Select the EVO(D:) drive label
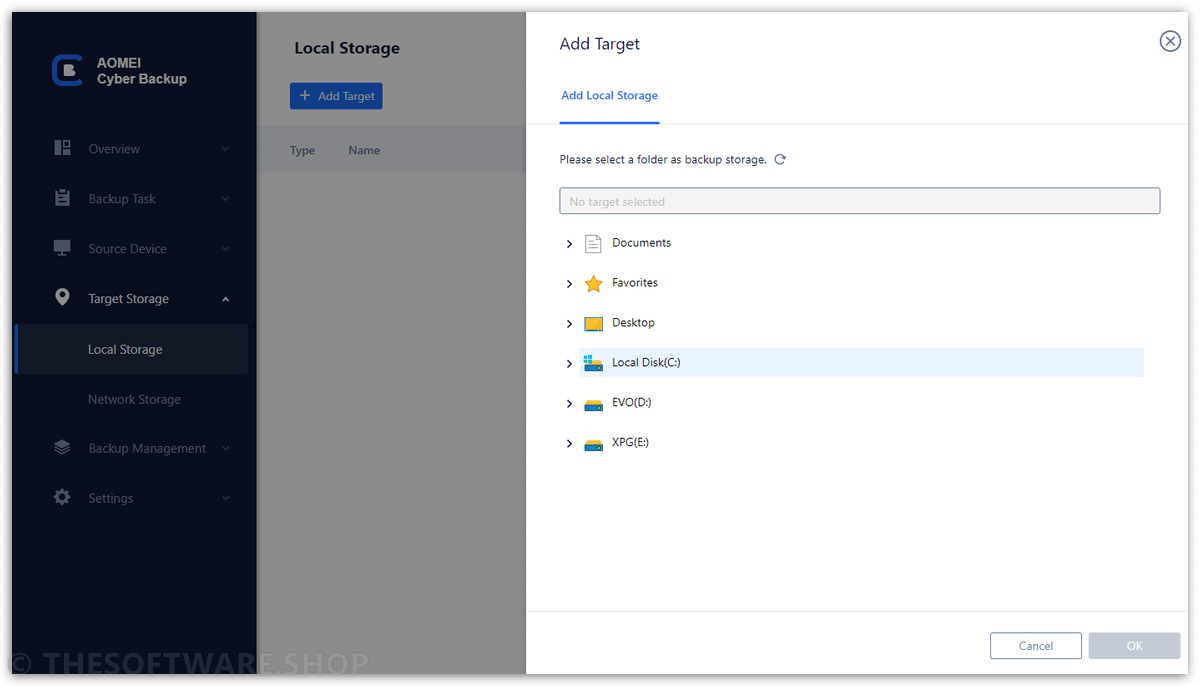This screenshot has width=1200, height=686. (x=632, y=403)
